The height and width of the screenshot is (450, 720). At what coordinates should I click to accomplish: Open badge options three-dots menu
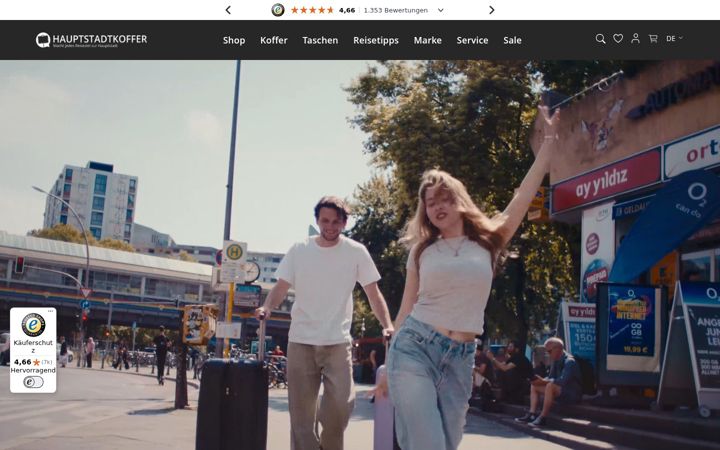pos(51,311)
